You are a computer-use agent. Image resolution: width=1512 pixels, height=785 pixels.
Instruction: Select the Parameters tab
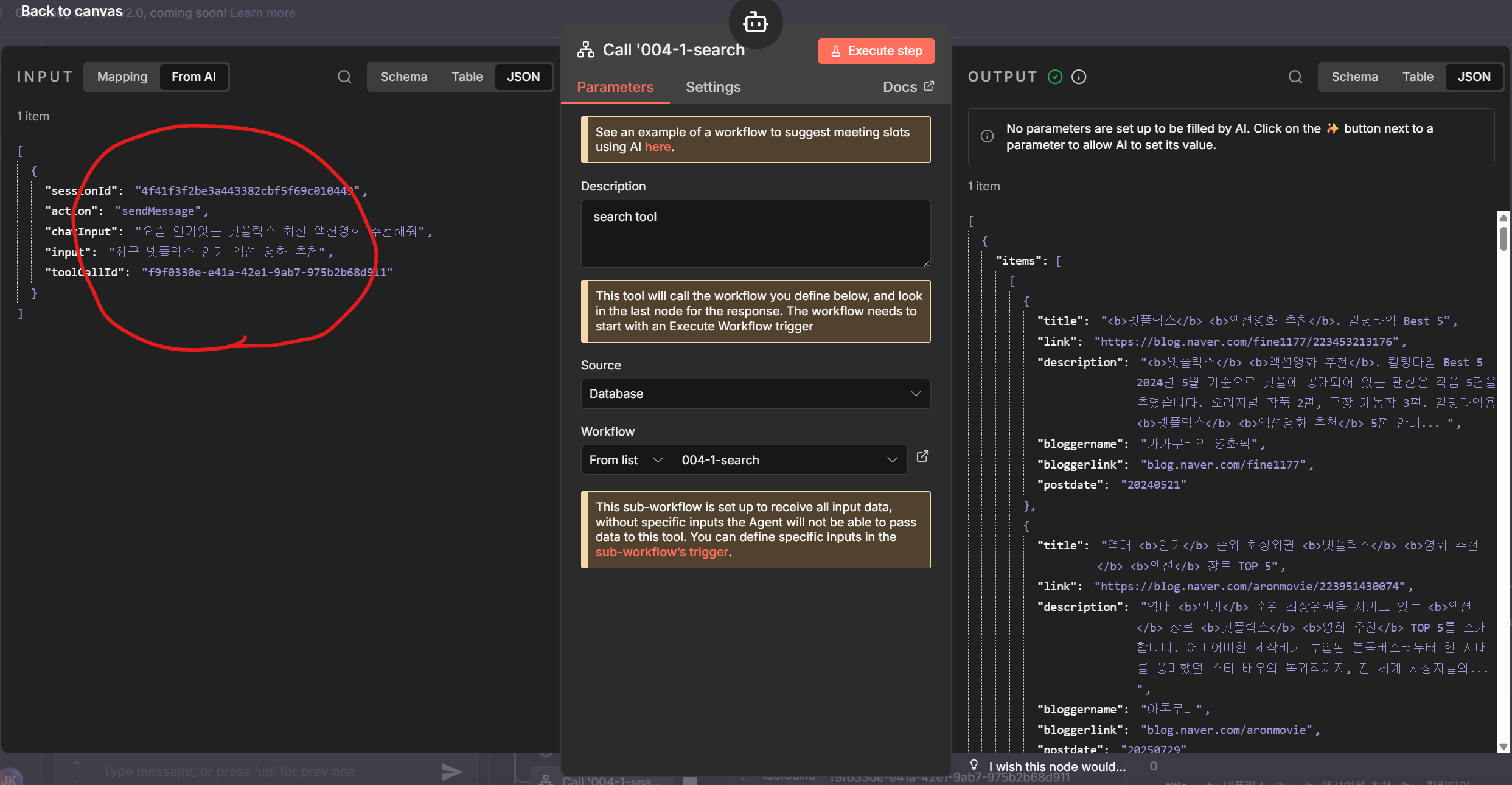615,87
